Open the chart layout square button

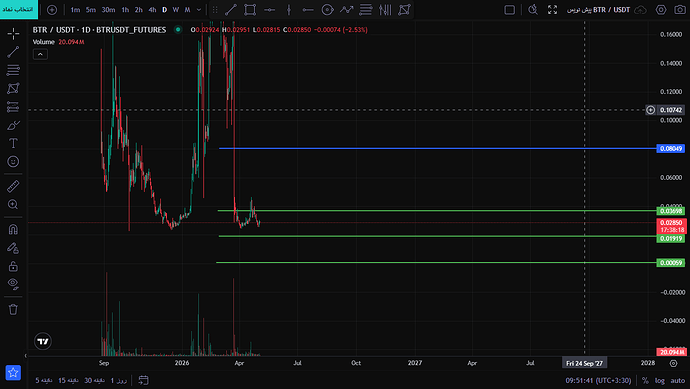coord(510,10)
